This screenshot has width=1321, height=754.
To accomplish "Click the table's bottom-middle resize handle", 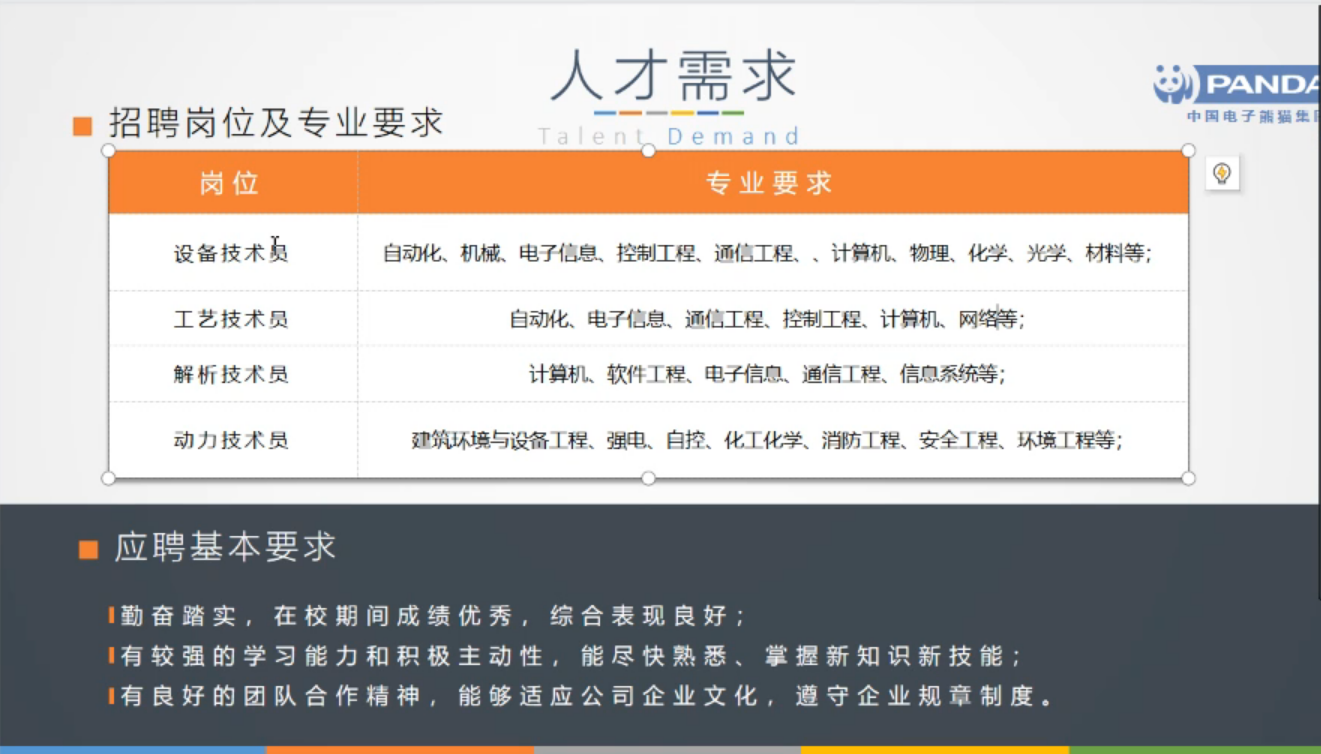I will click(x=648, y=478).
